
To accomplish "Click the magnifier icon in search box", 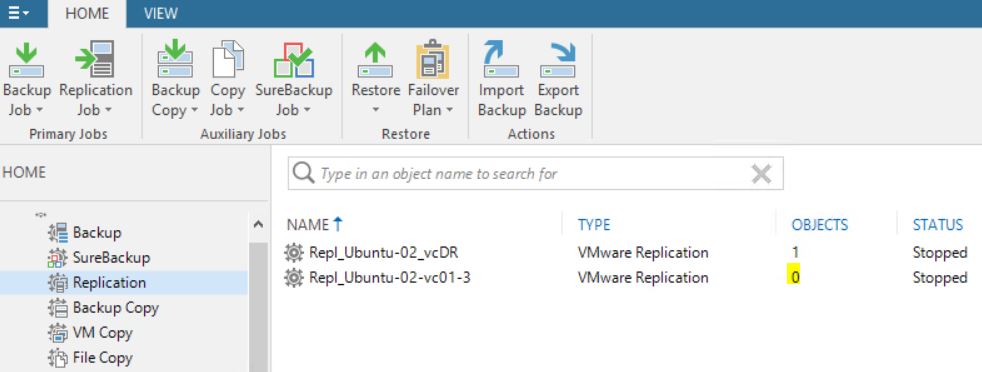I will point(303,173).
